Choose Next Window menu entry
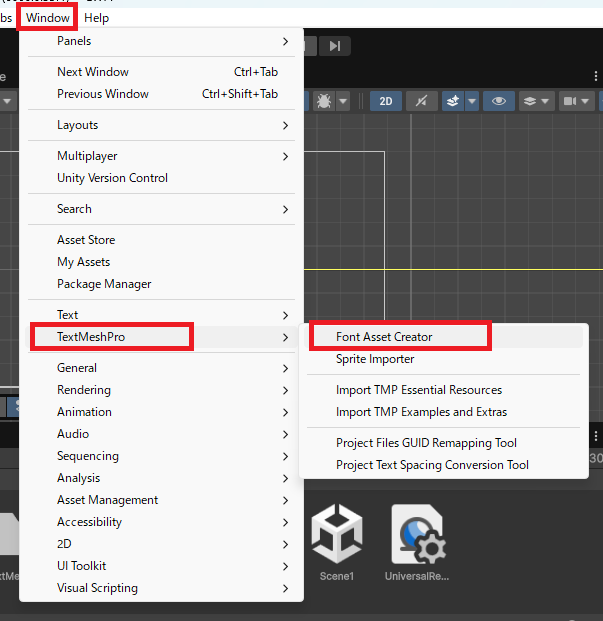 click(x=161, y=72)
